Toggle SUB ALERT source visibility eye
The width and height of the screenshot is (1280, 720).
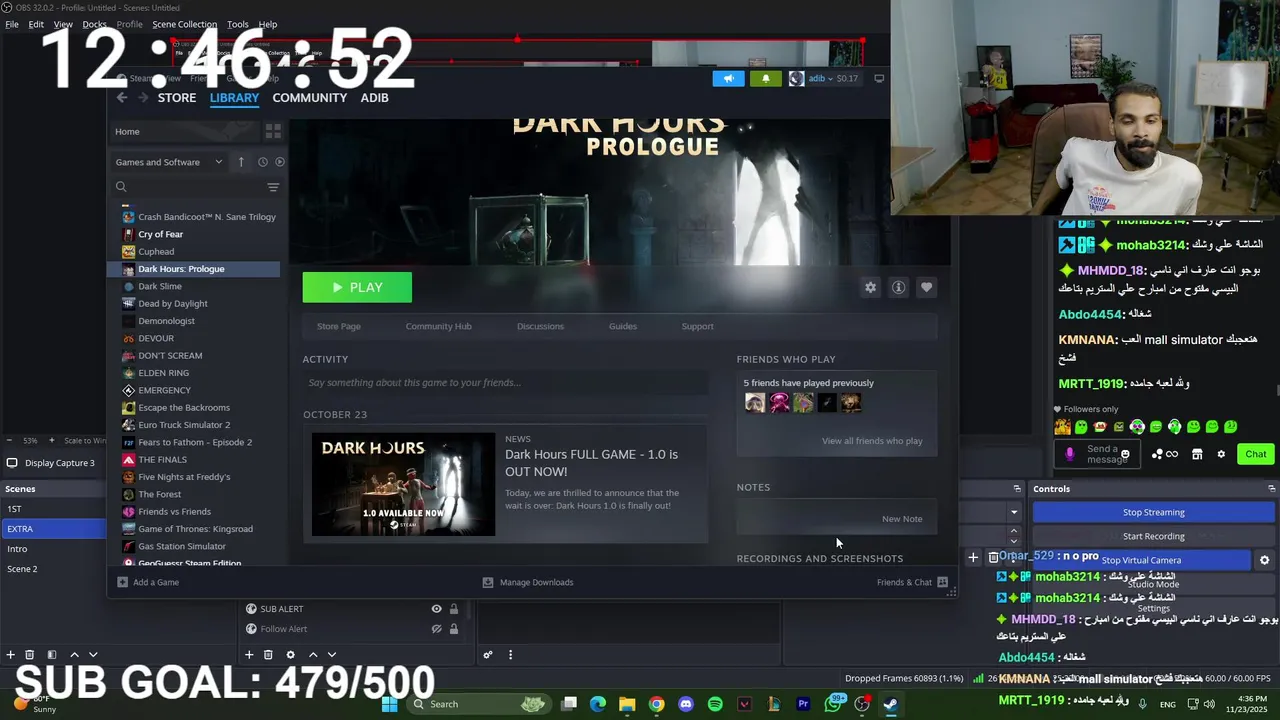click(x=436, y=609)
